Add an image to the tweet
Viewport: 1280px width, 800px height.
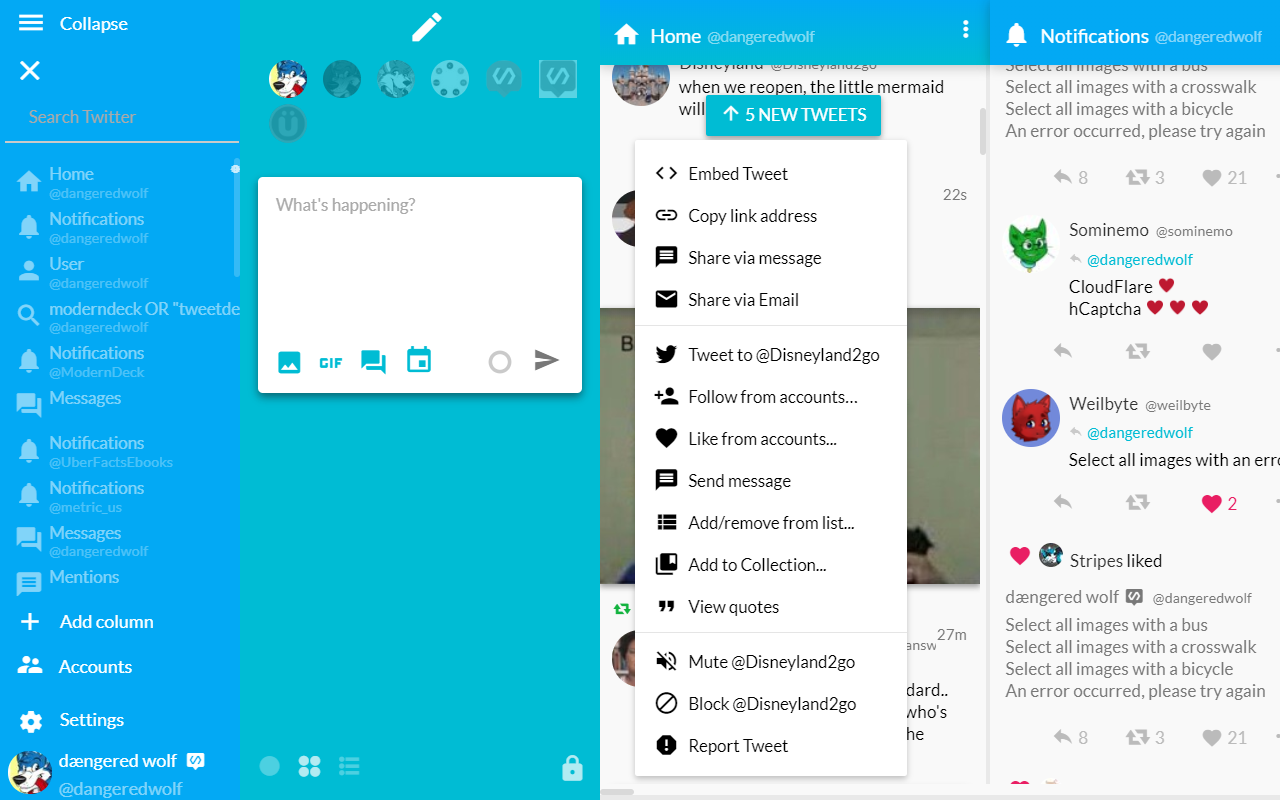click(x=289, y=362)
